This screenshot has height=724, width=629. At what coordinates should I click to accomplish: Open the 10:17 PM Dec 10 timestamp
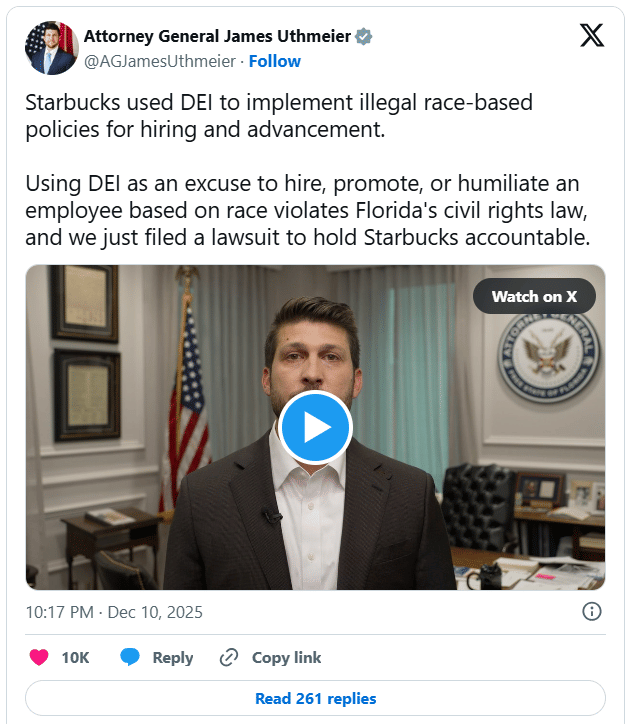pyautogui.click(x=114, y=612)
